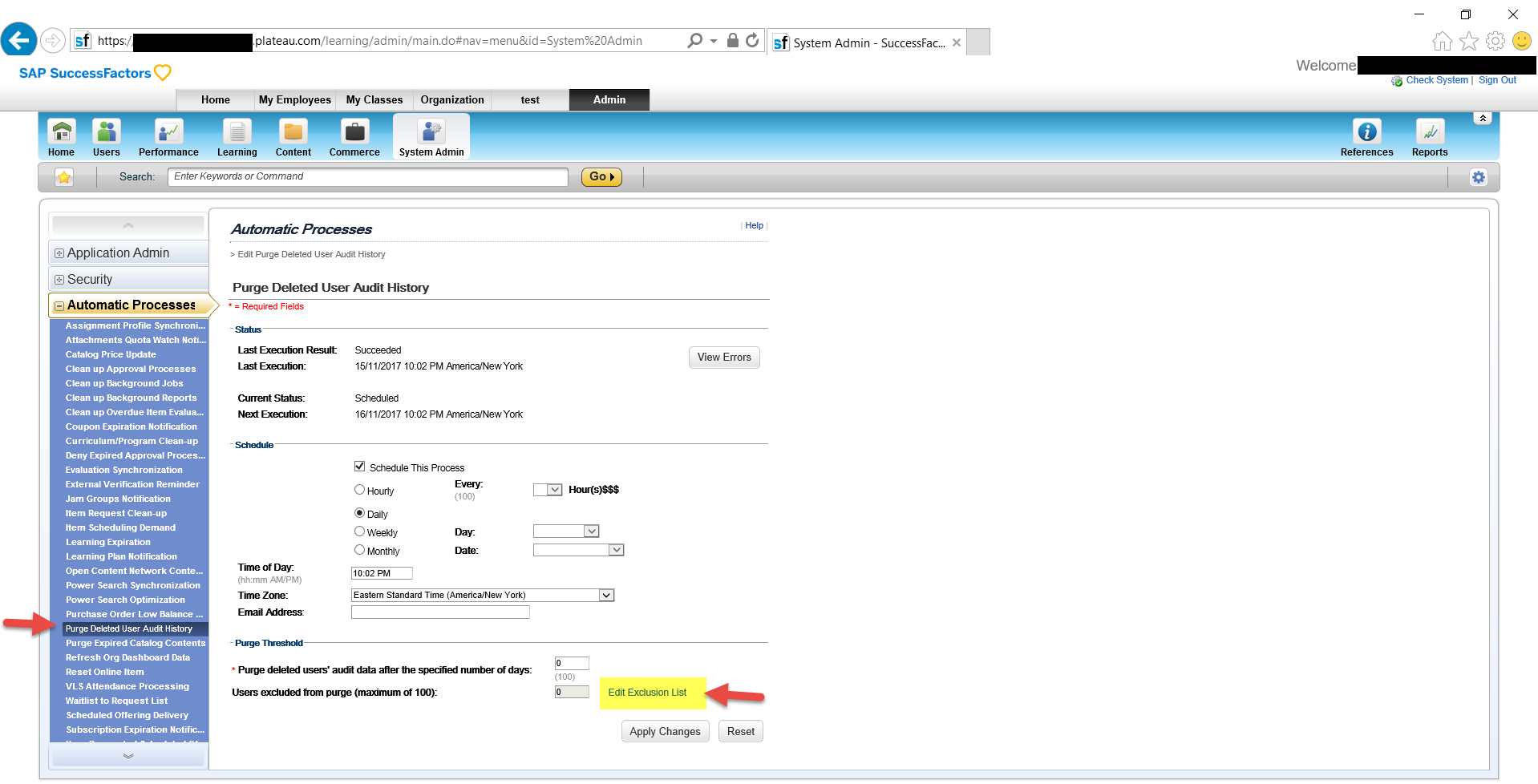Viewport: 1538px width, 784px height.
Task: Open address bar search dropdown arrow
Action: click(714, 40)
